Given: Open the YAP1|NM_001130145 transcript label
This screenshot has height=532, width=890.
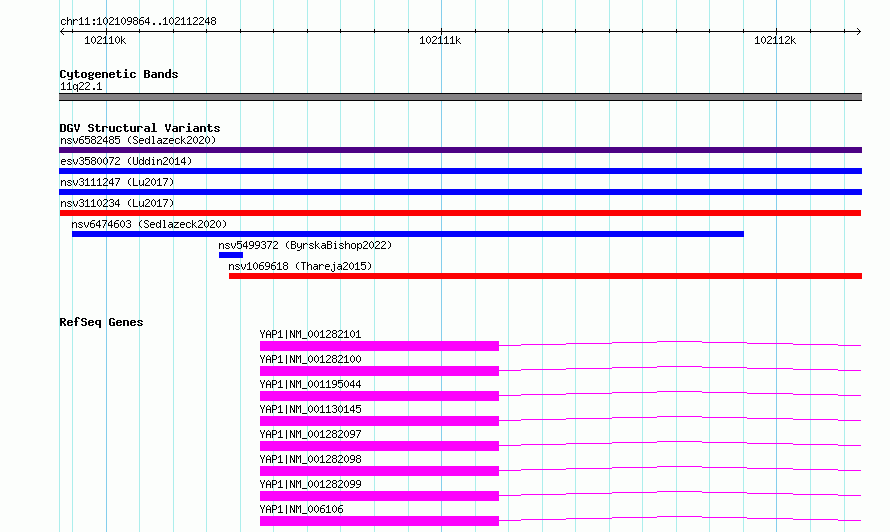Looking at the screenshot, I should 310,409.
